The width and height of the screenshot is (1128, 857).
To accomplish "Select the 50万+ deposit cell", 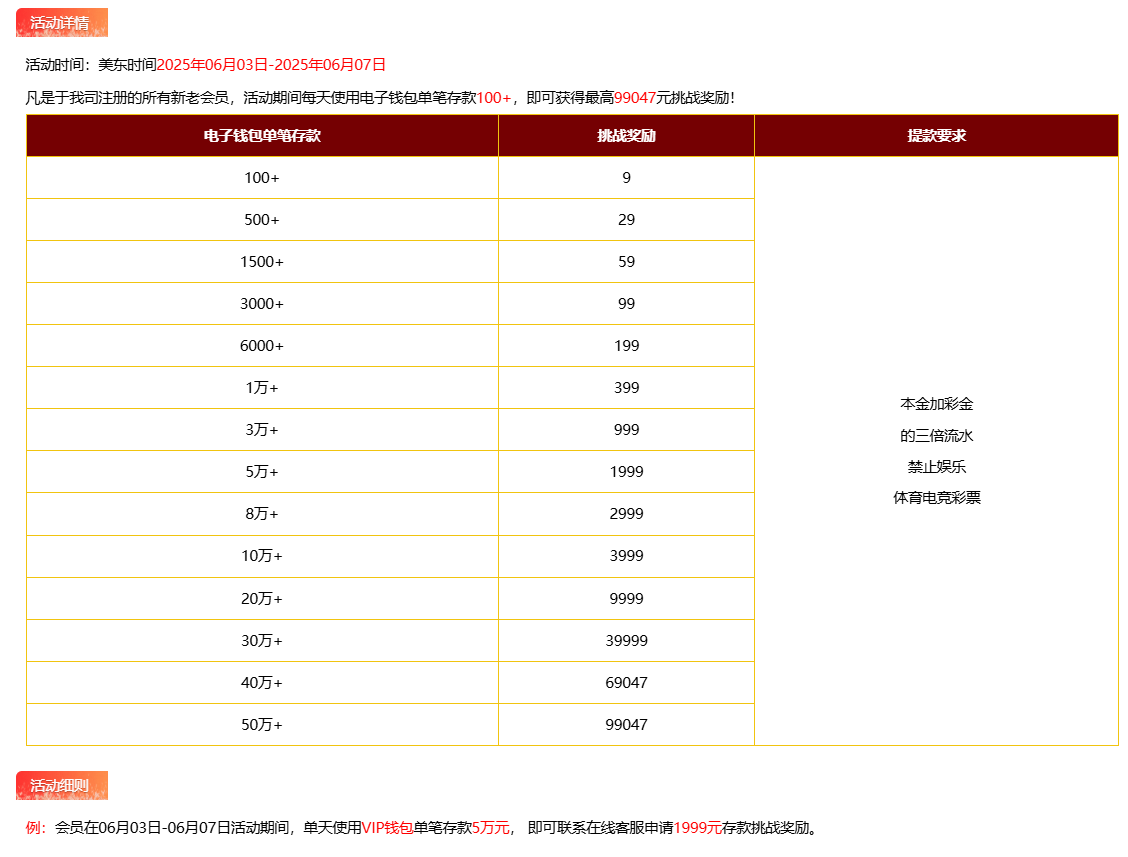I will (x=262, y=725).
